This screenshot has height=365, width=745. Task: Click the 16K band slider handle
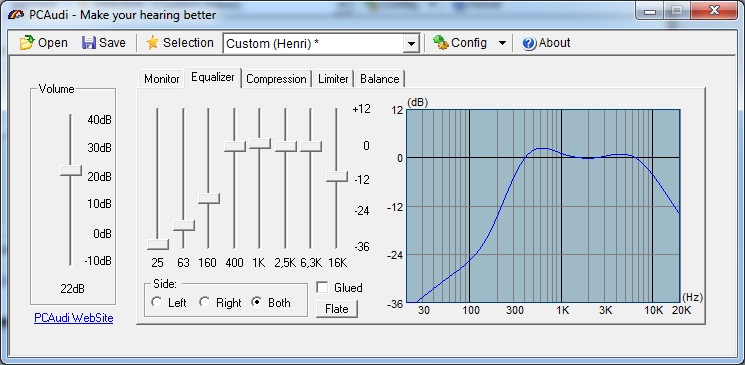[337, 176]
